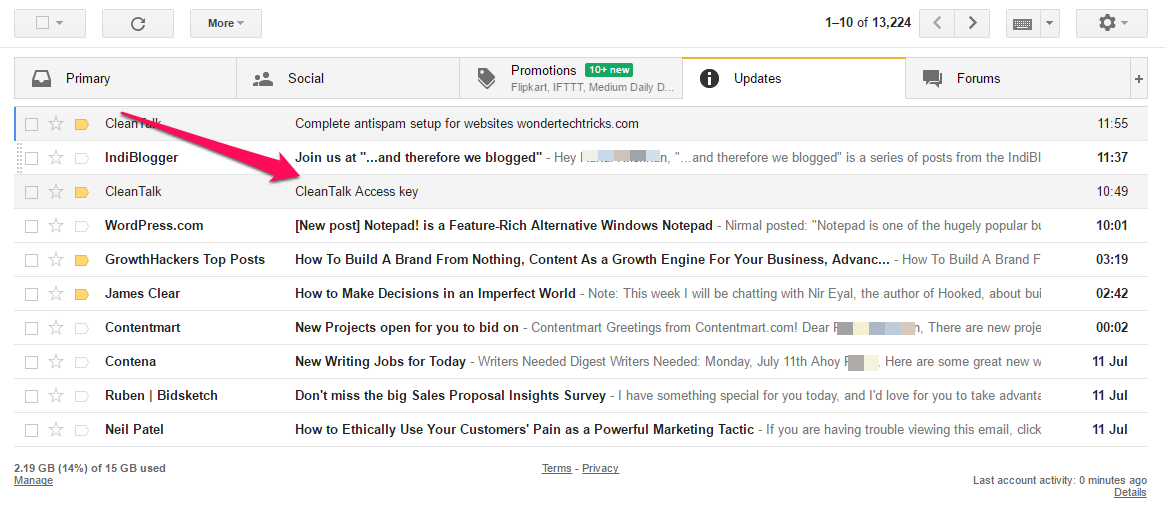Open the input tools keyboard dropdown arrow
Screen dimensions: 1165x523
coord(1049,23)
